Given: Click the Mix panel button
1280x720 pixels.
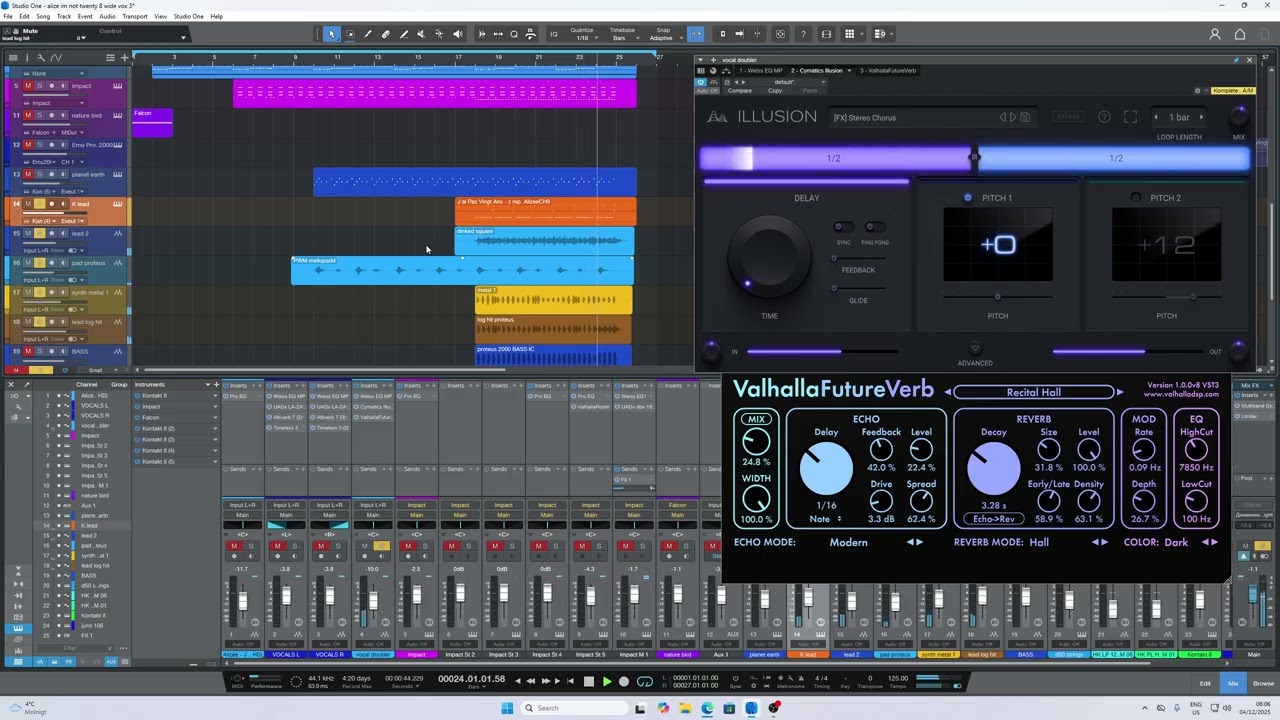Looking at the screenshot, I should point(1233,683).
